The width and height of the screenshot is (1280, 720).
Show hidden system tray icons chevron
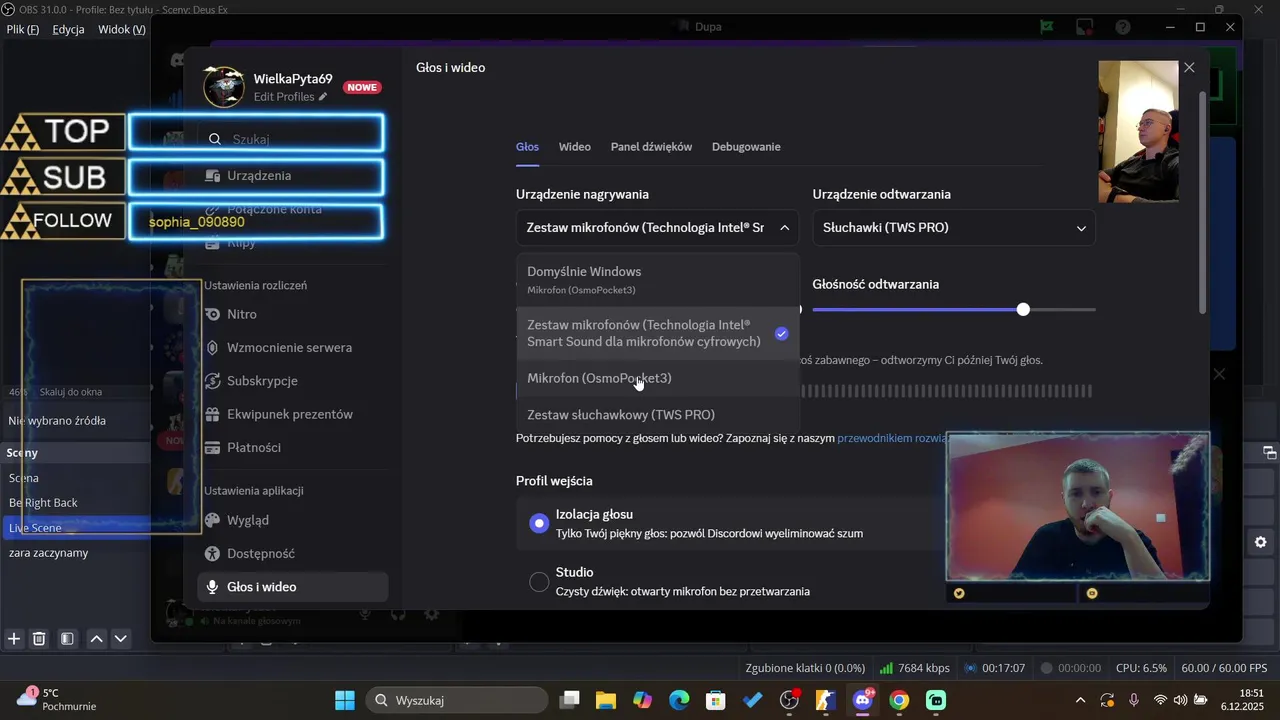click(1079, 700)
